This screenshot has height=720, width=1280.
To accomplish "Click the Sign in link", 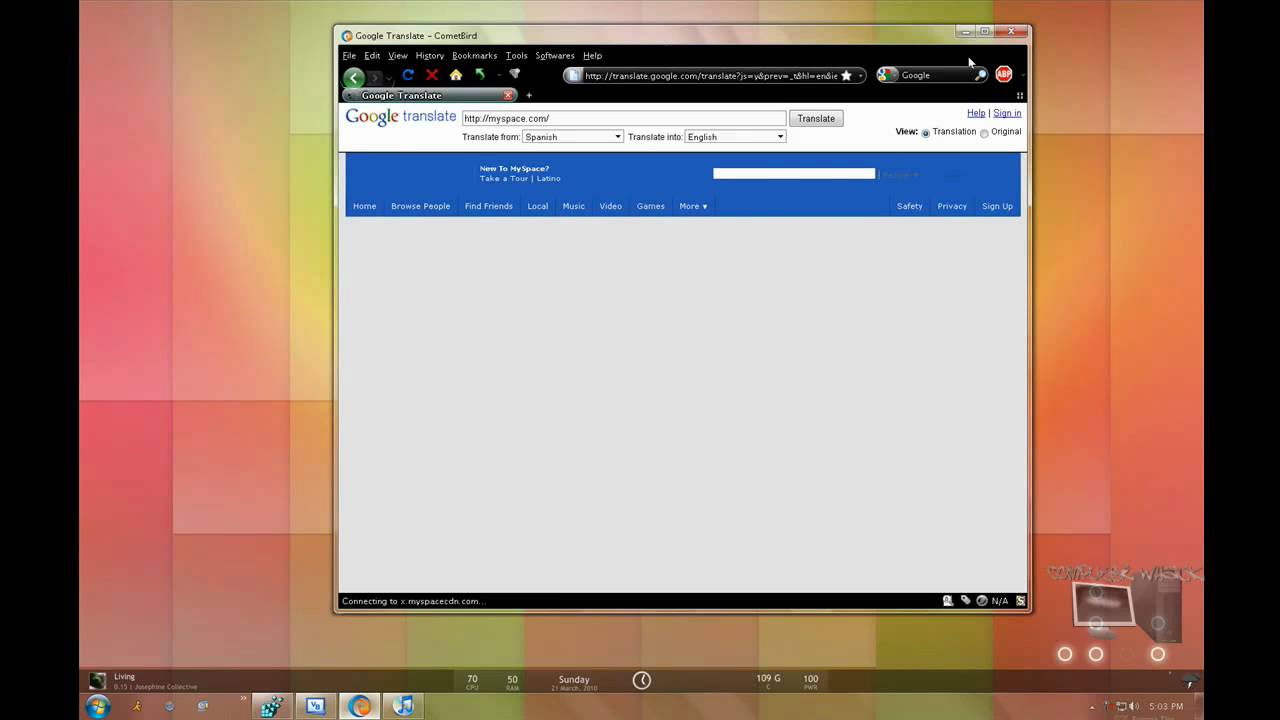I will [1007, 113].
